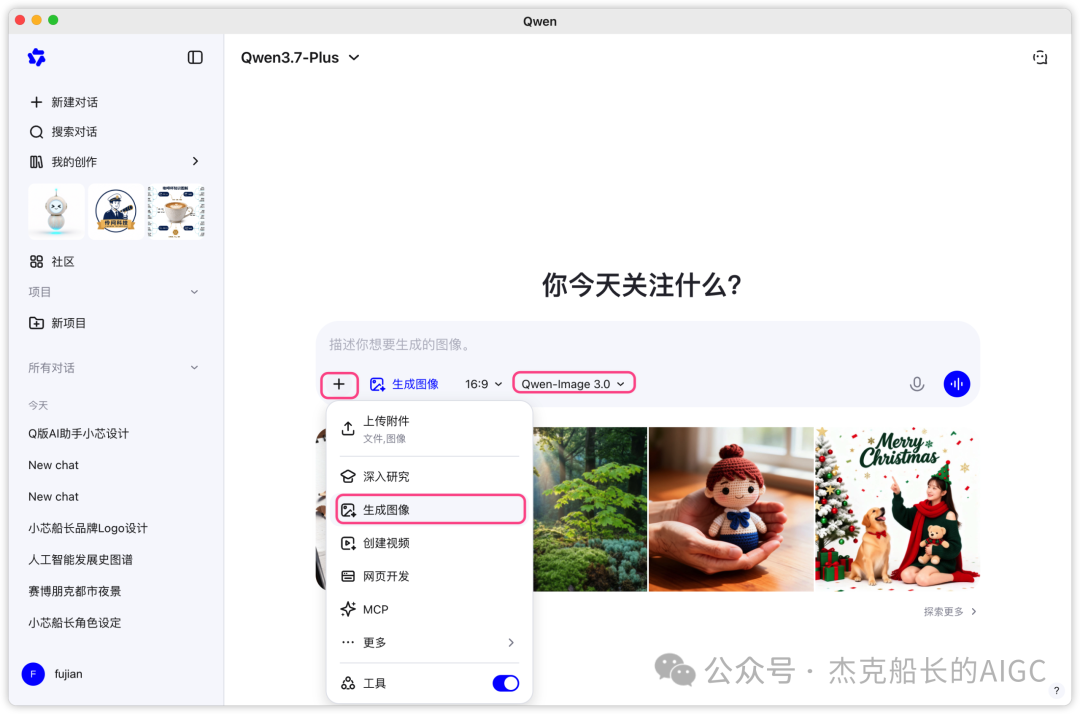Collapse the 项目 section

tap(194, 292)
